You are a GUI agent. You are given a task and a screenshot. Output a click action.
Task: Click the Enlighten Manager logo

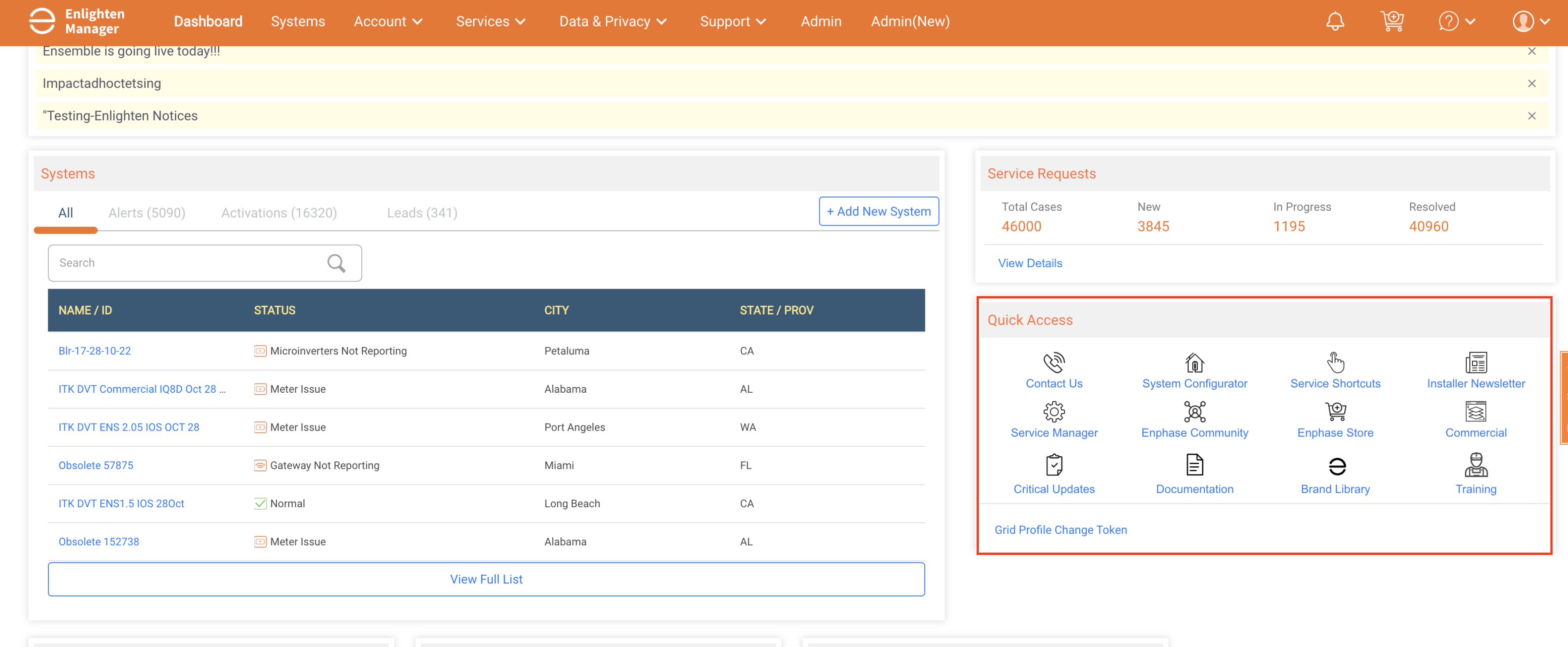[x=77, y=21]
